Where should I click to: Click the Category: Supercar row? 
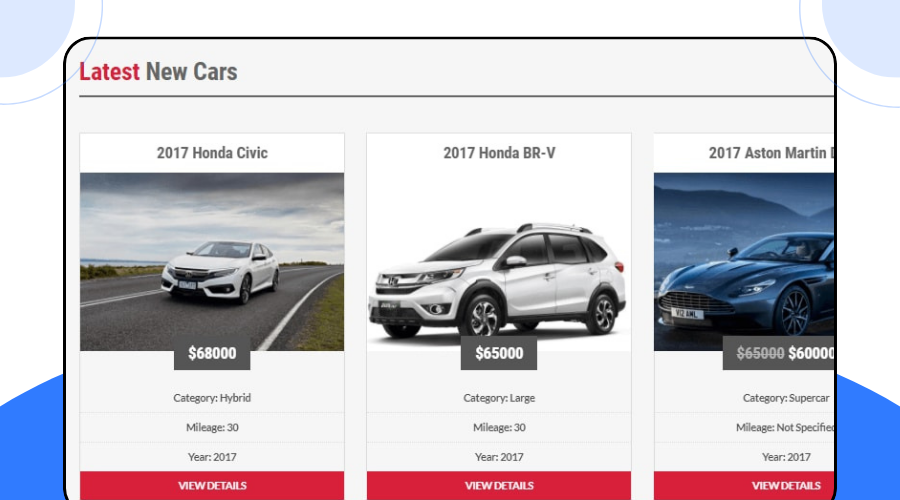(x=744, y=398)
